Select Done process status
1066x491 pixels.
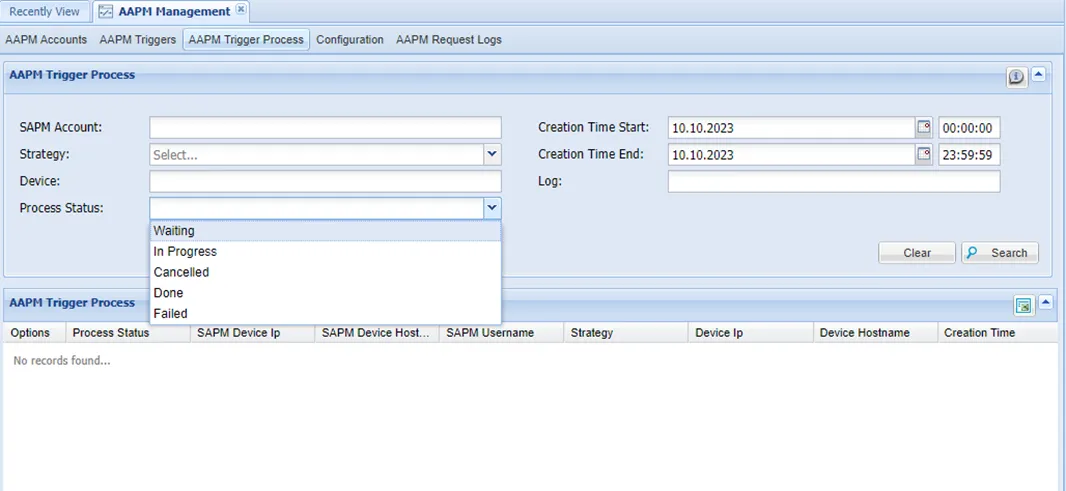(x=325, y=293)
